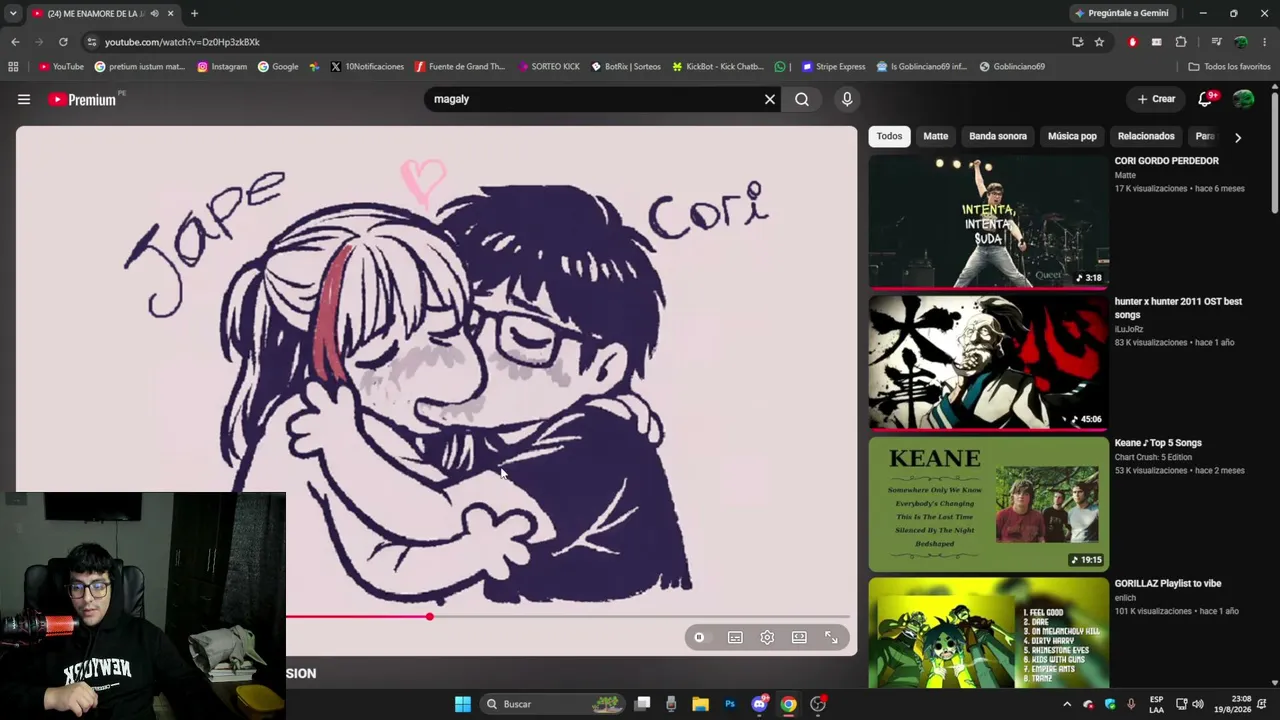Open File Explorer from the taskbar
The width and height of the screenshot is (1280, 720).
(x=700, y=704)
